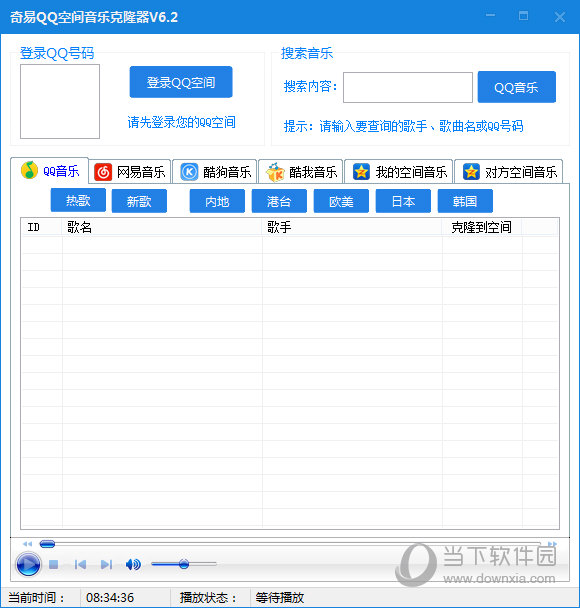Switch to the 酷我音乐 tab
Viewport: 580px width, 608px height.
[301, 172]
